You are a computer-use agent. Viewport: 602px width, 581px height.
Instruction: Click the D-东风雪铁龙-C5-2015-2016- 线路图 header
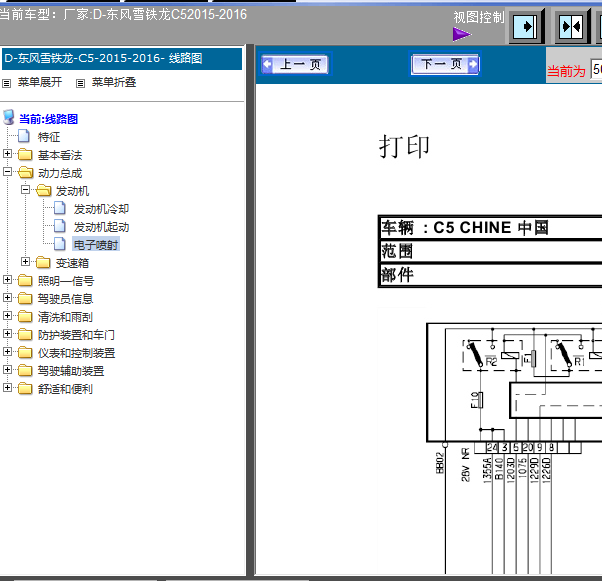coord(122,58)
